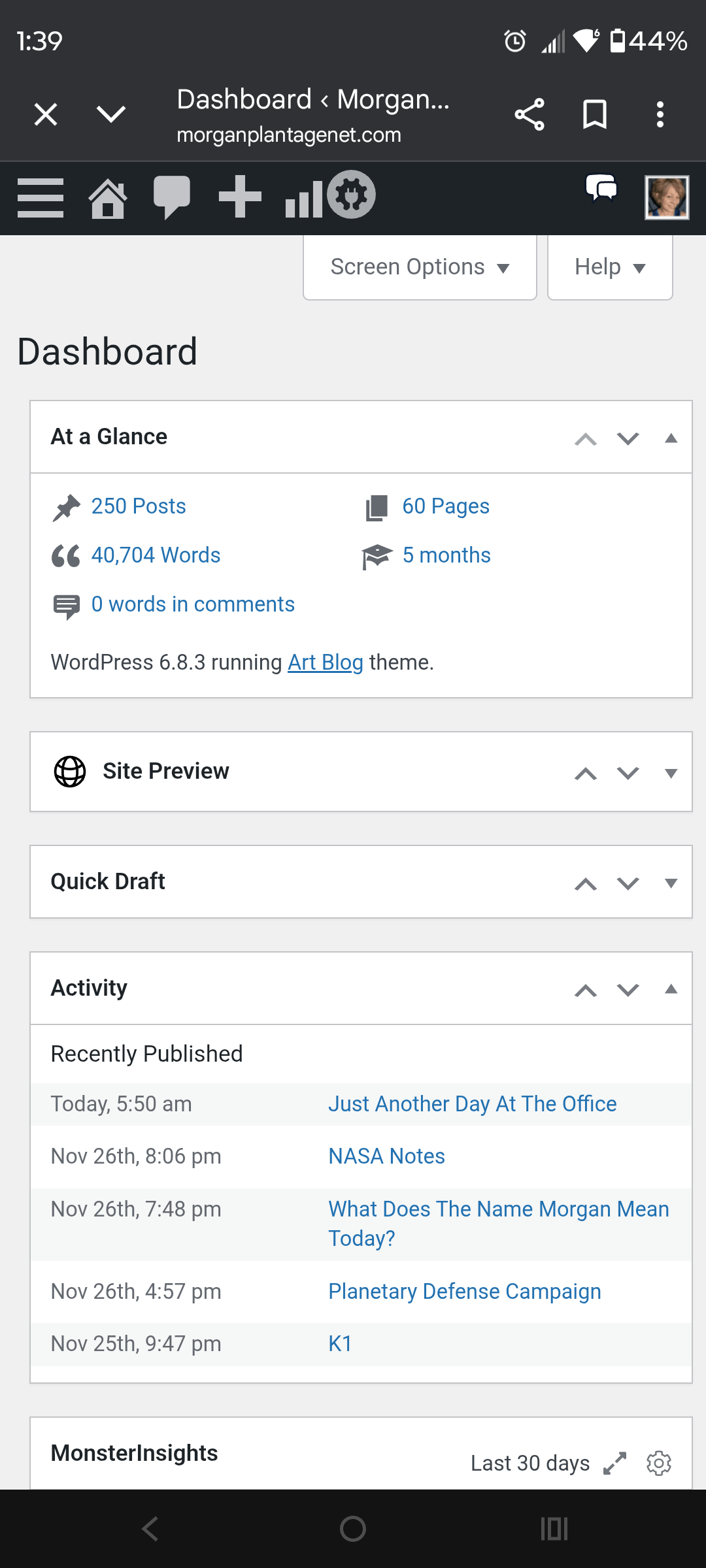
Task: Open the NASA Notes post link
Action: click(386, 1156)
